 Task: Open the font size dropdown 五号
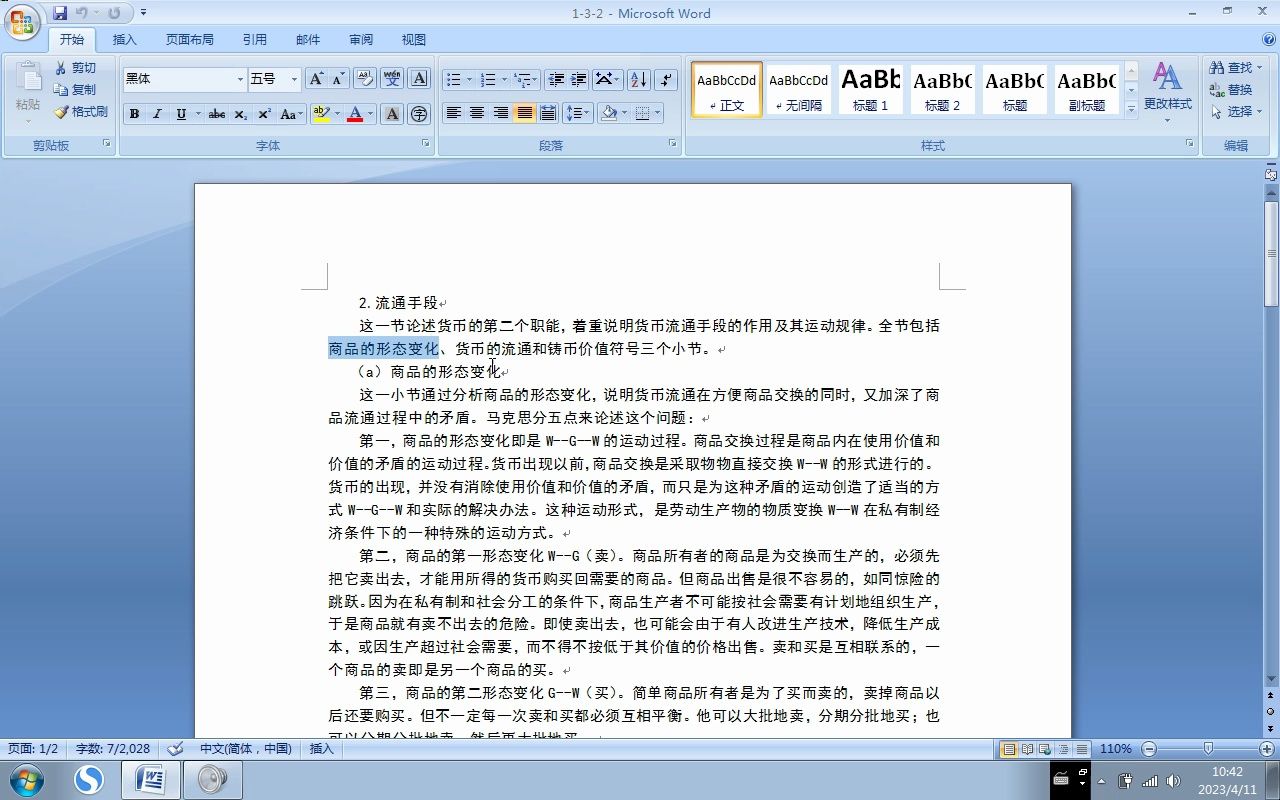pos(294,79)
